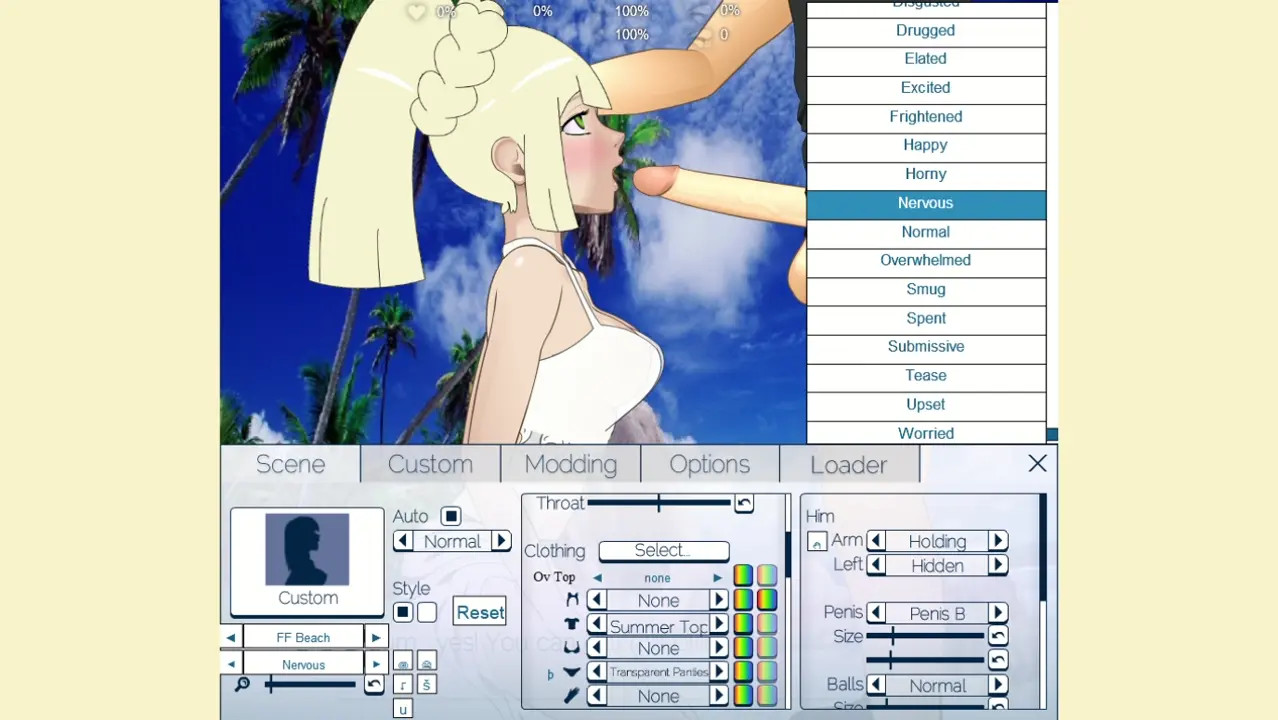Click the panties icon next to Transparent Panties
Screen dimensions: 1278x720
click(x=570, y=671)
